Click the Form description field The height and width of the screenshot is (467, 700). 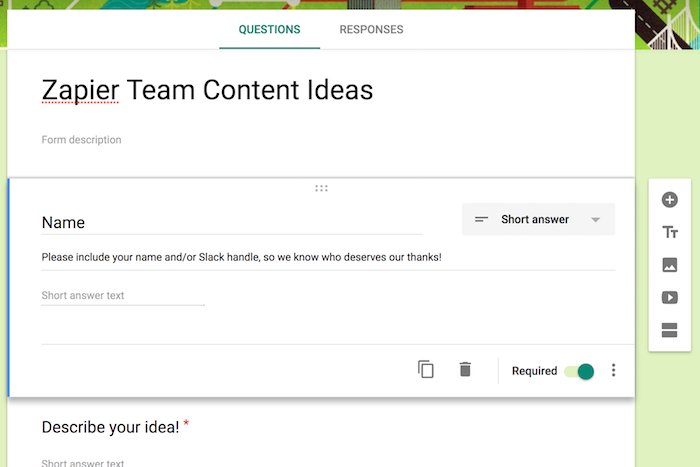coord(81,140)
